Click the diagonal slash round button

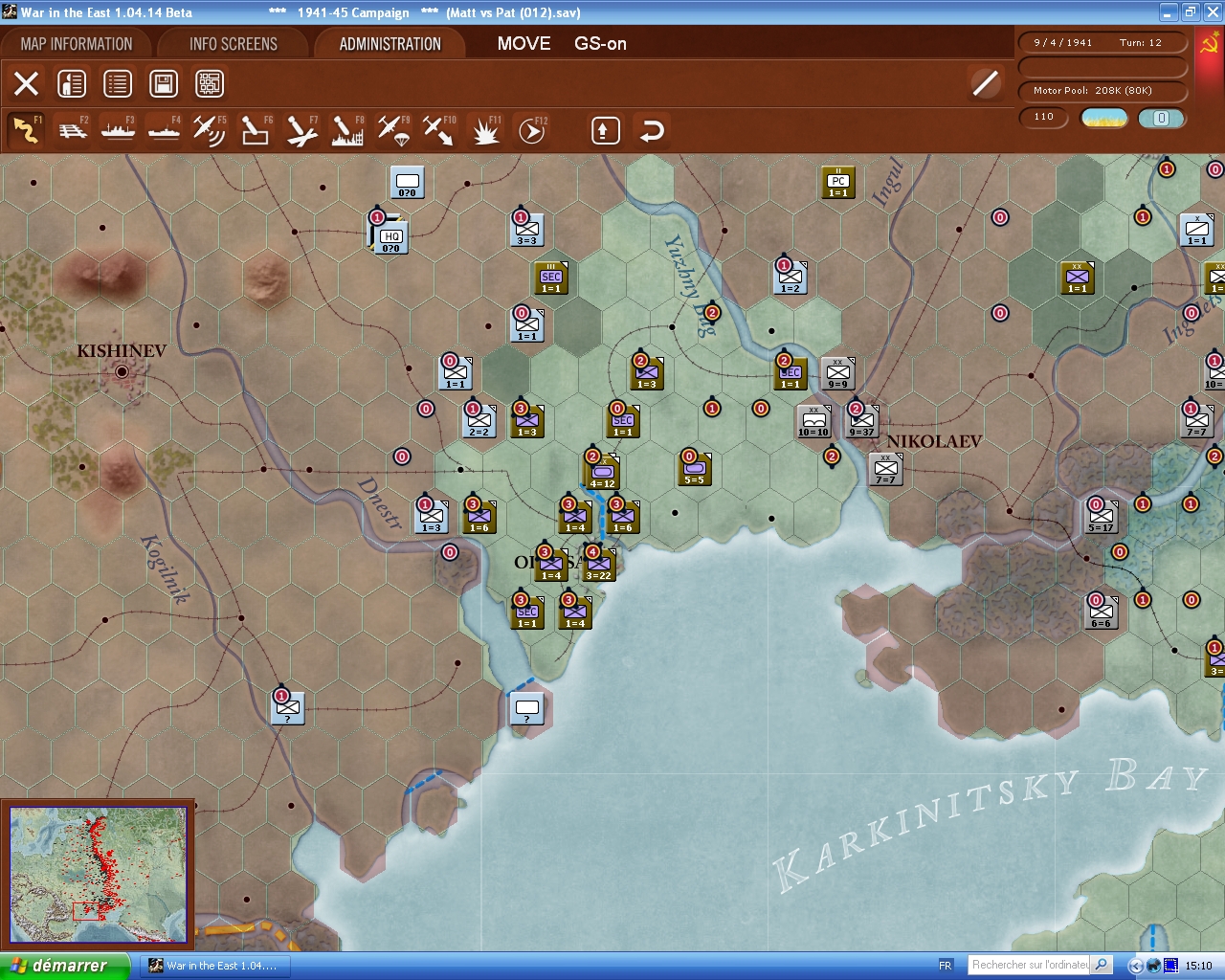click(x=986, y=83)
